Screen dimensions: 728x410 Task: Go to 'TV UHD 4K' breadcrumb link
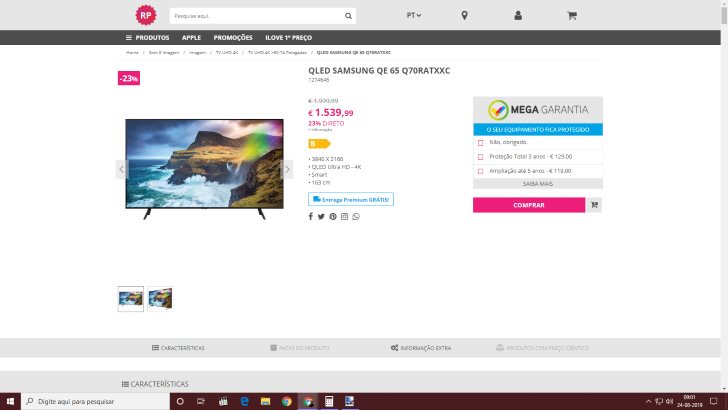pos(227,52)
